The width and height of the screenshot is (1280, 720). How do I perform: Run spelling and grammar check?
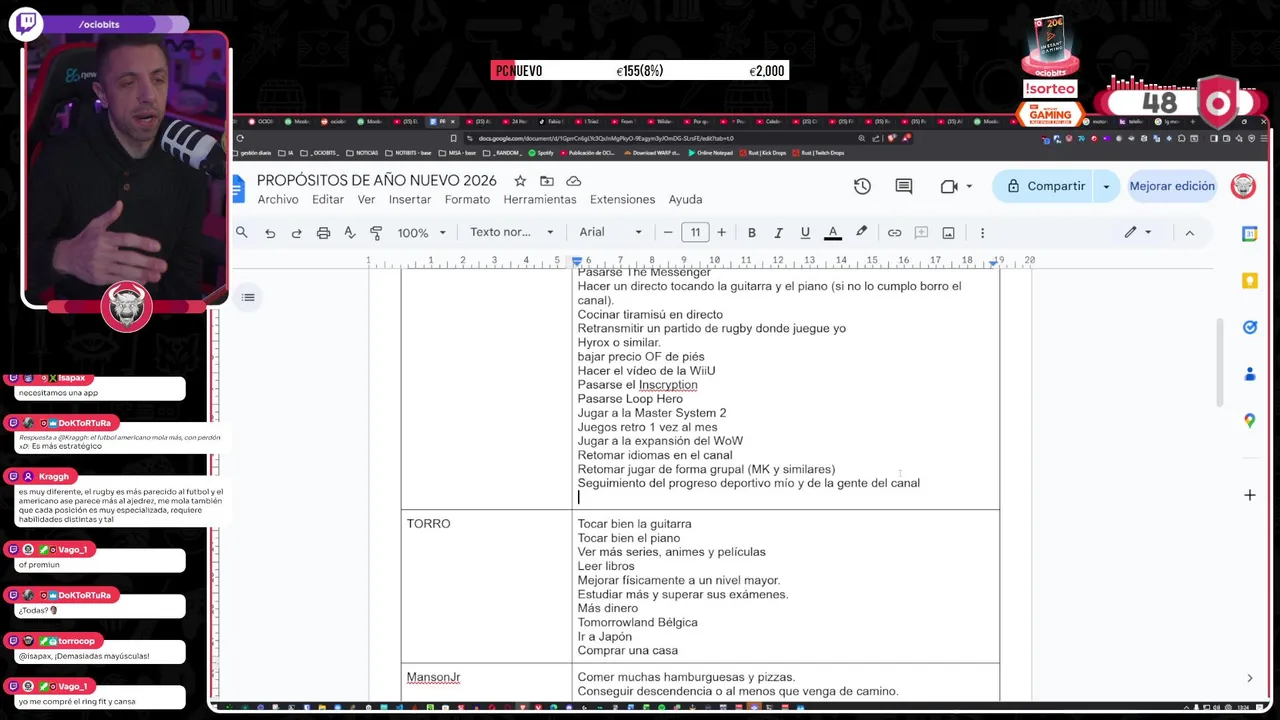(349, 232)
